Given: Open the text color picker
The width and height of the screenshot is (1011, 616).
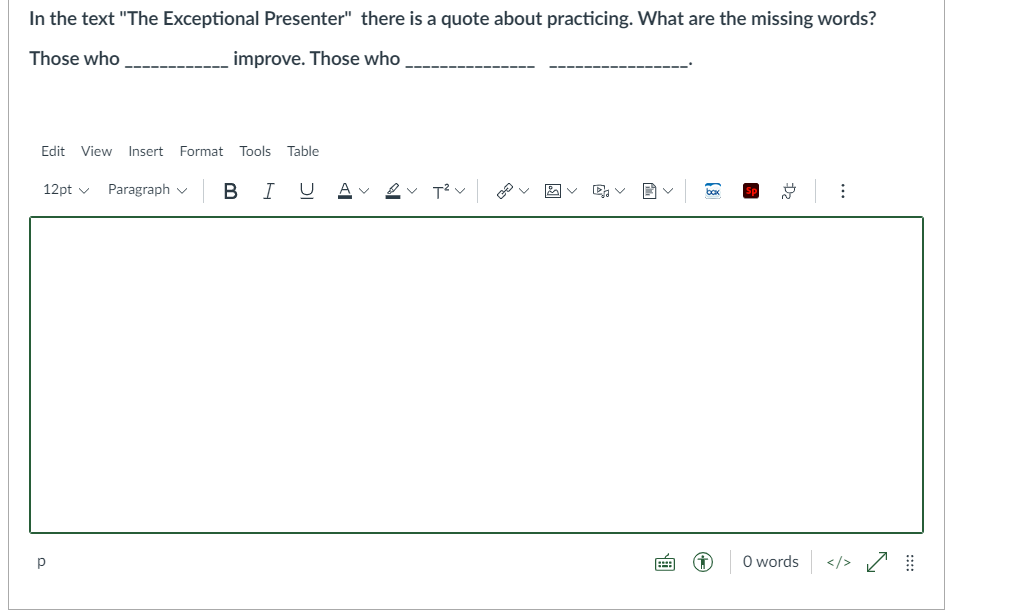Looking at the screenshot, I should tap(347, 190).
